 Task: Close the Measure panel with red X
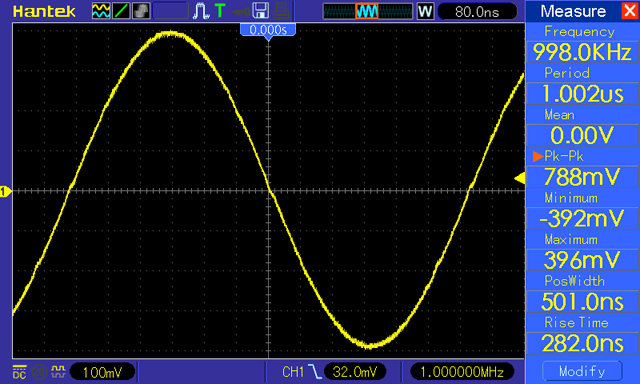[x=630, y=11]
